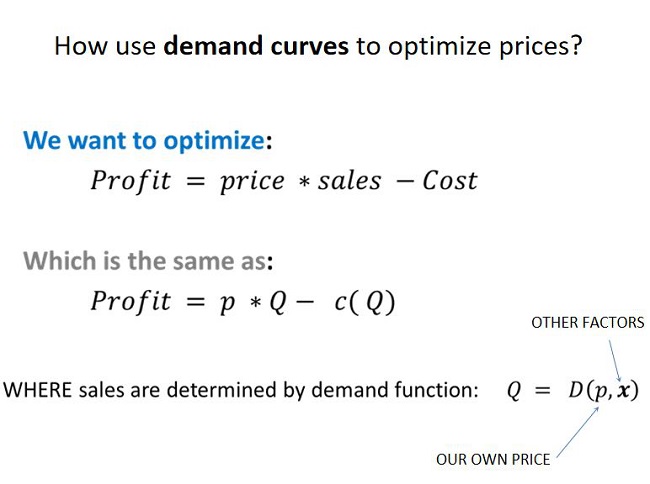The width and height of the screenshot is (650, 484).
Task: Click the "OTHER FACTORS" label
Action: pos(587,323)
